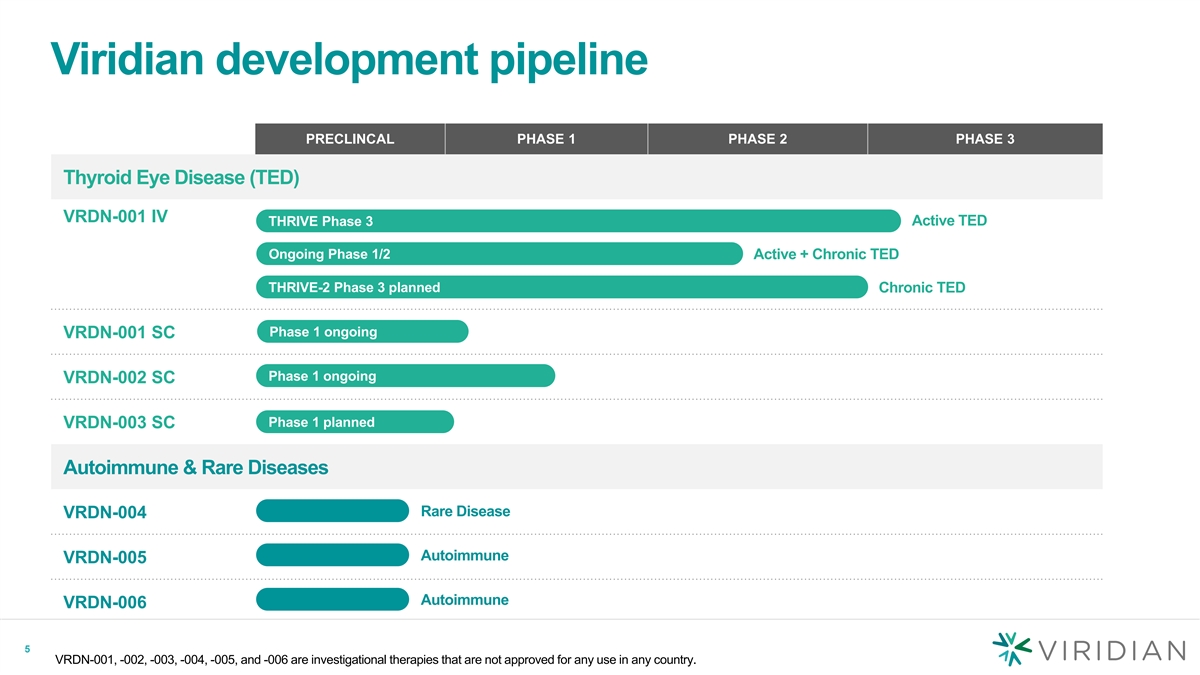Click the VRDN-004 preclinical bar
This screenshot has width=1200, height=675.
click(332, 511)
